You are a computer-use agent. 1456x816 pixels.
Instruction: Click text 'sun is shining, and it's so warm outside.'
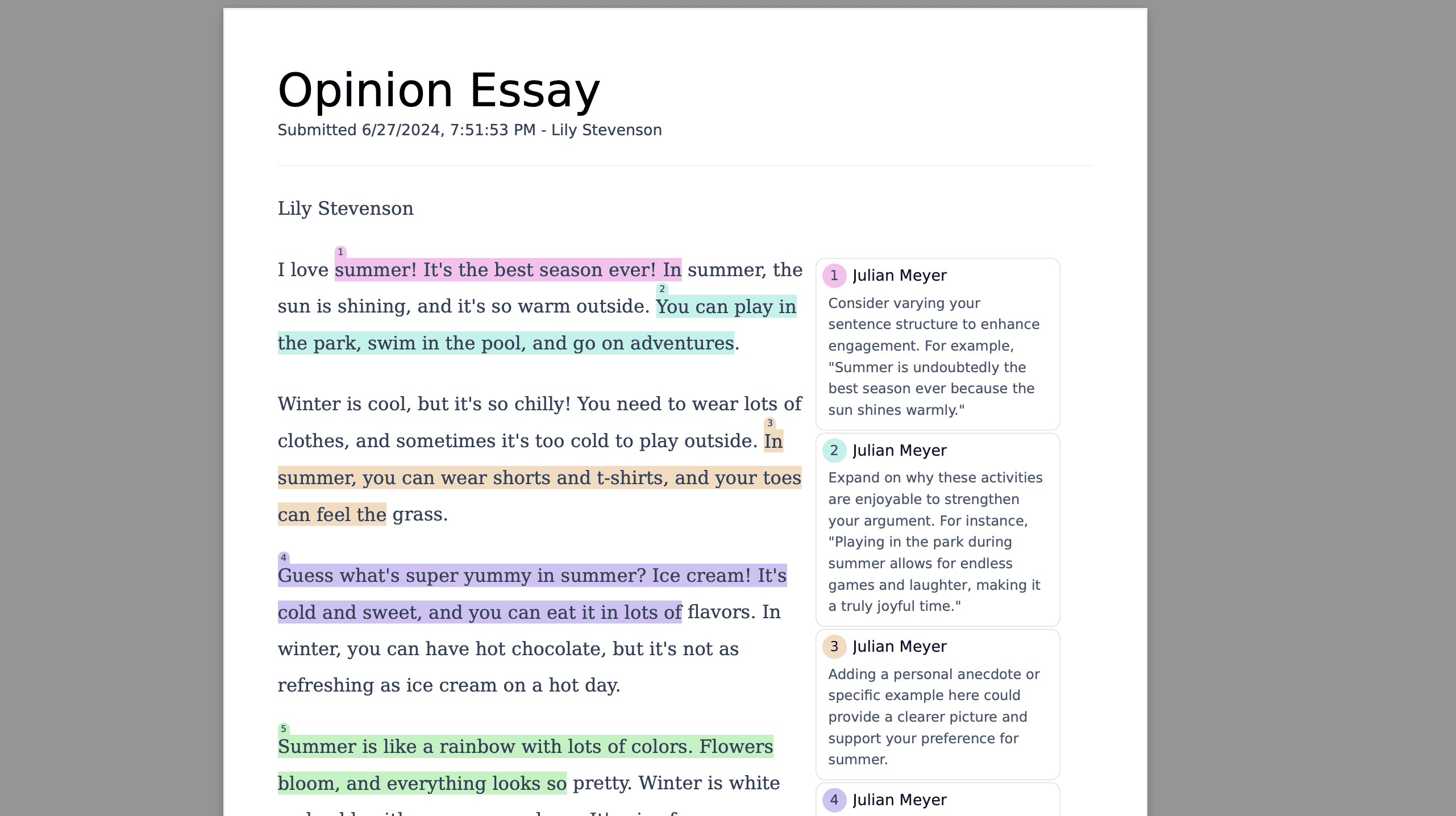(x=463, y=306)
